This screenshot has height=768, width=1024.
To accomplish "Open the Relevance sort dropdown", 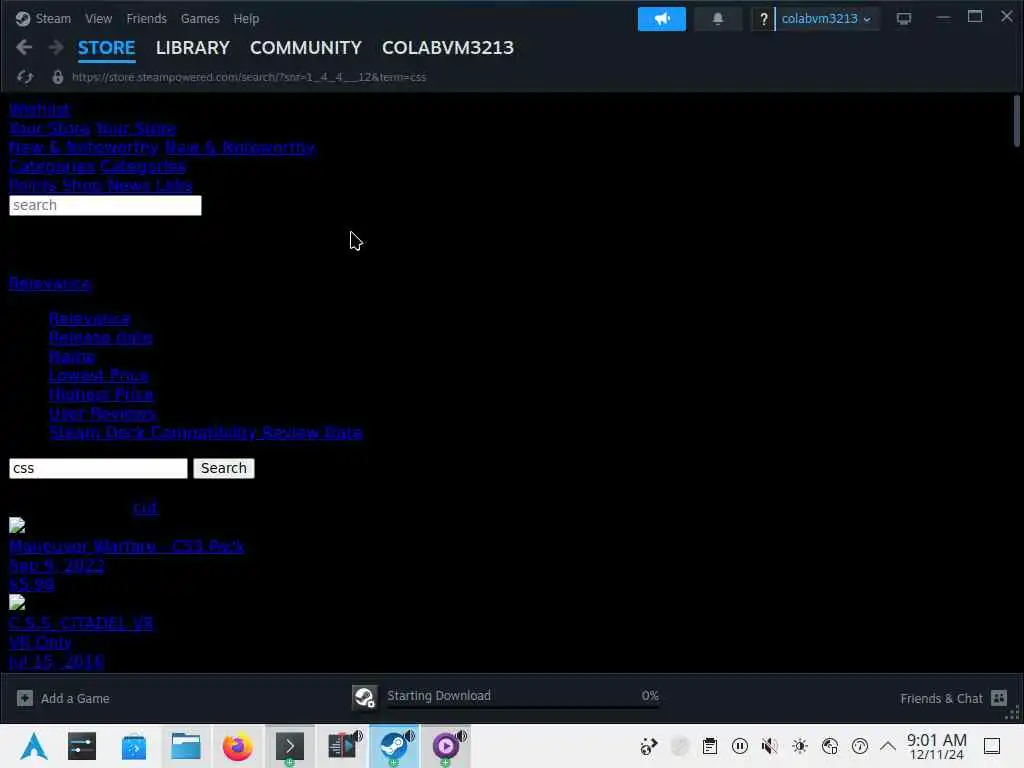I will click(50, 283).
